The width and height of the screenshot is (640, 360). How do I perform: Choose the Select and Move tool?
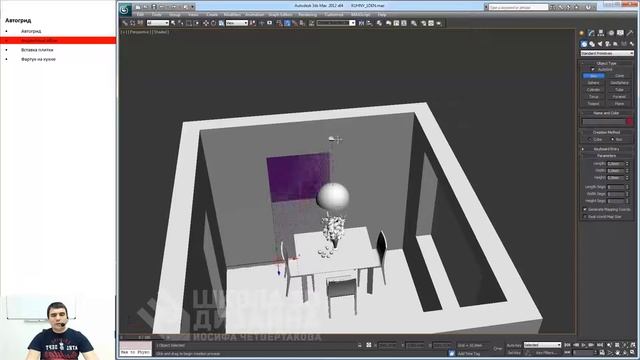pyautogui.click(x=206, y=23)
